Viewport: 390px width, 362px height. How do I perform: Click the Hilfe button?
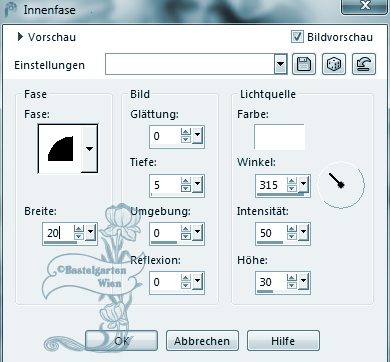(283, 341)
